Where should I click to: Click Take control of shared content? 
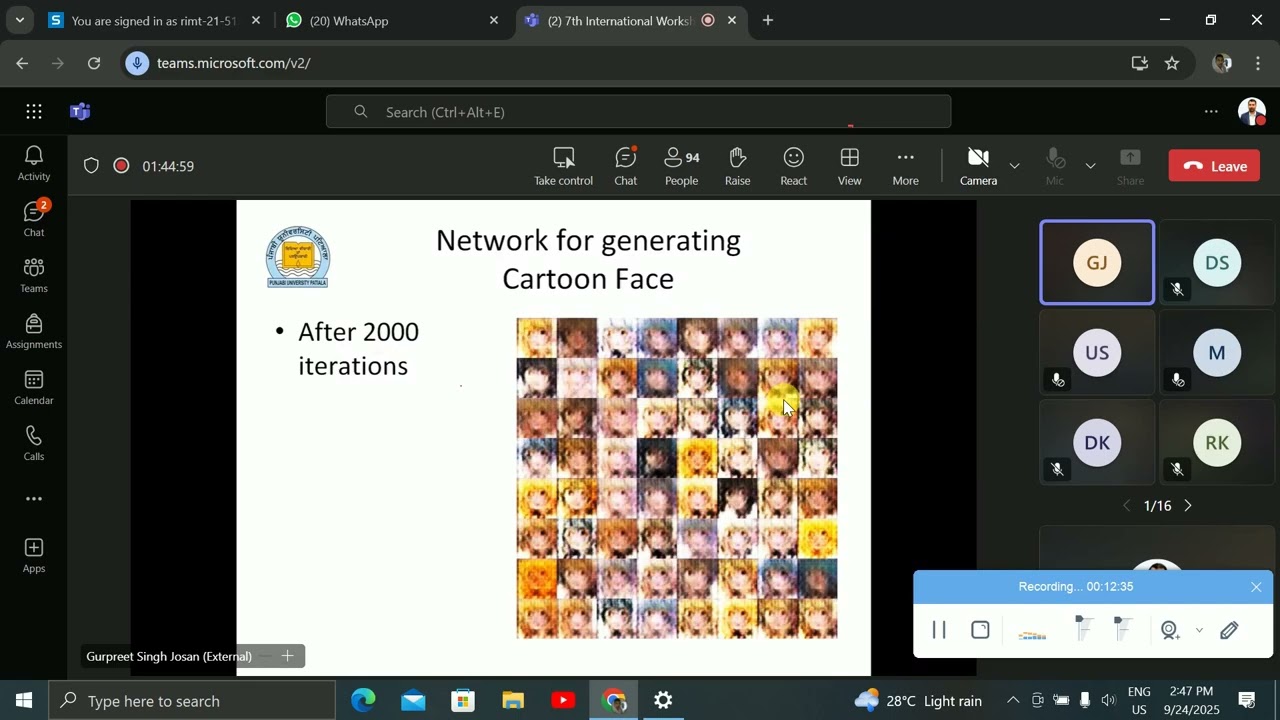(563, 166)
